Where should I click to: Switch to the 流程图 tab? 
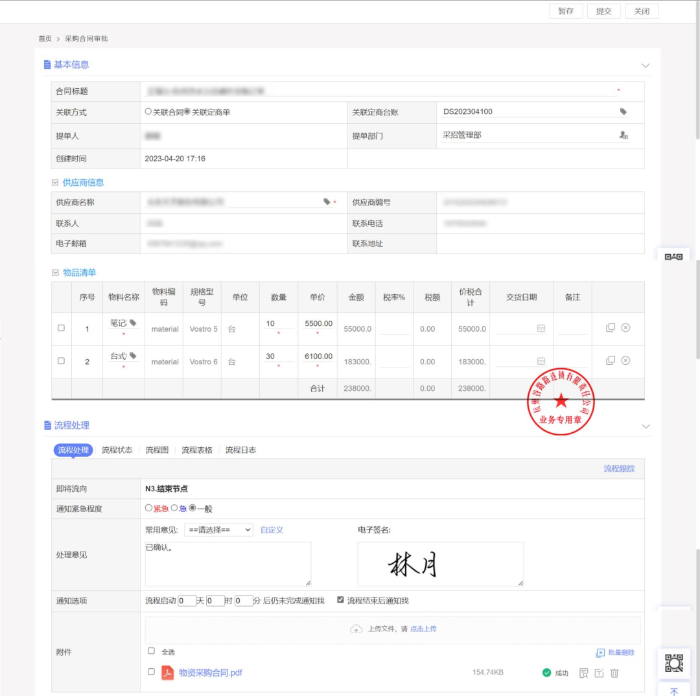tap(156, 450)
